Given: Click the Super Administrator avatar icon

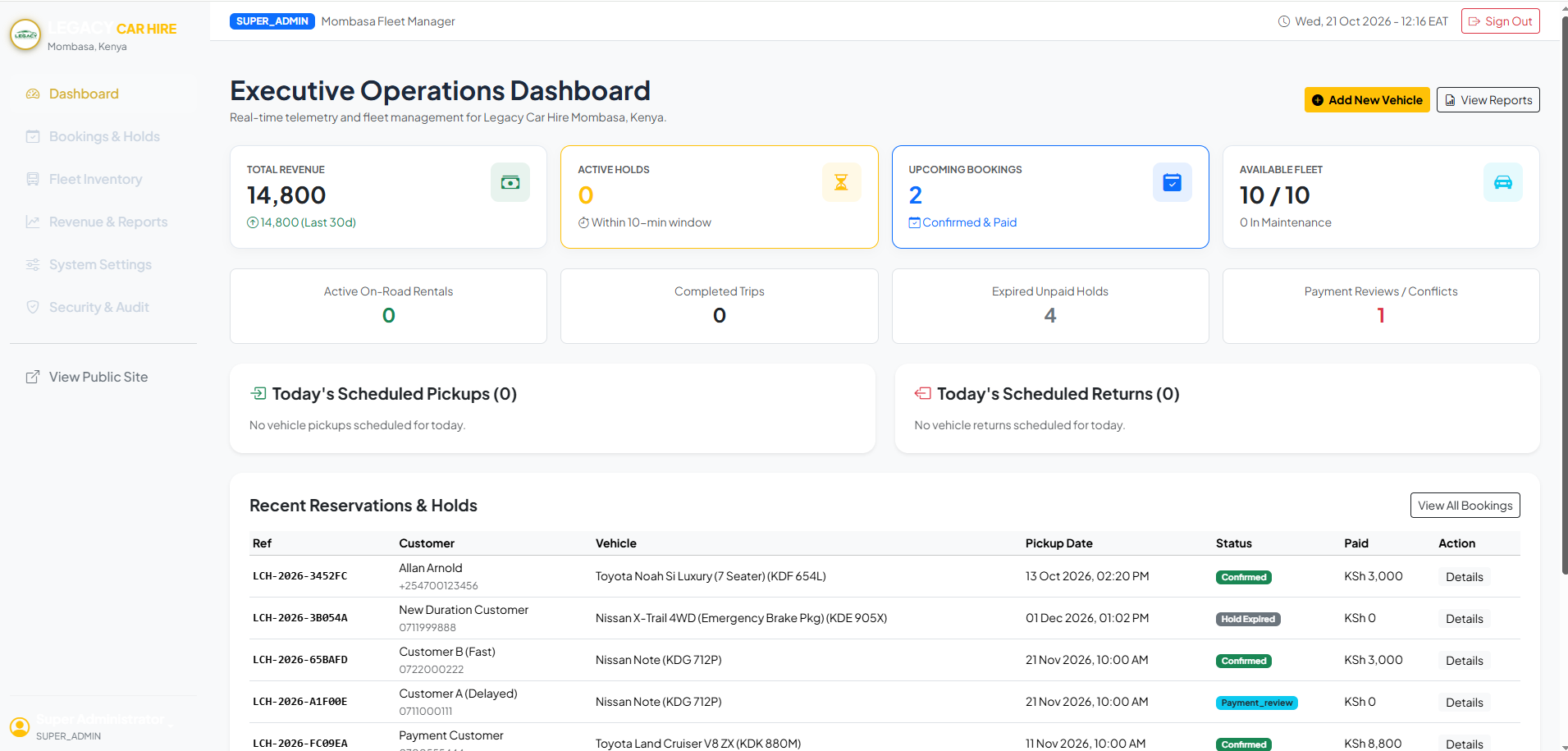Looking at the screenshot, I should (x=20, y=727).
